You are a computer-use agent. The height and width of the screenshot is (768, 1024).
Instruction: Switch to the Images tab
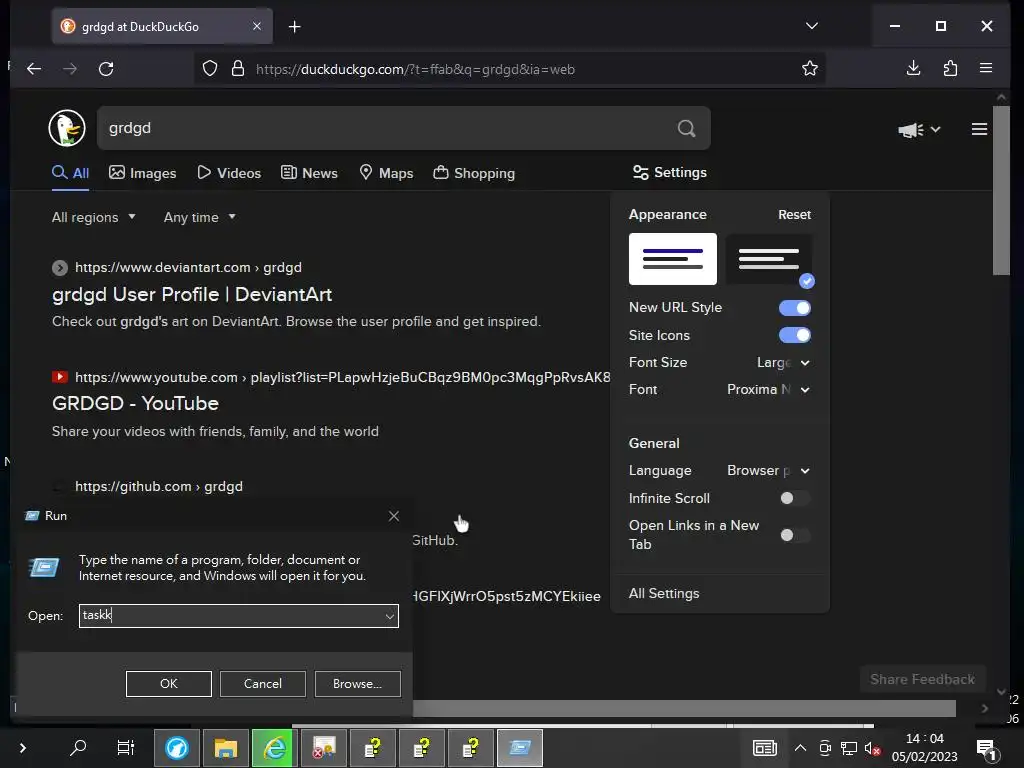coord(142,173)
